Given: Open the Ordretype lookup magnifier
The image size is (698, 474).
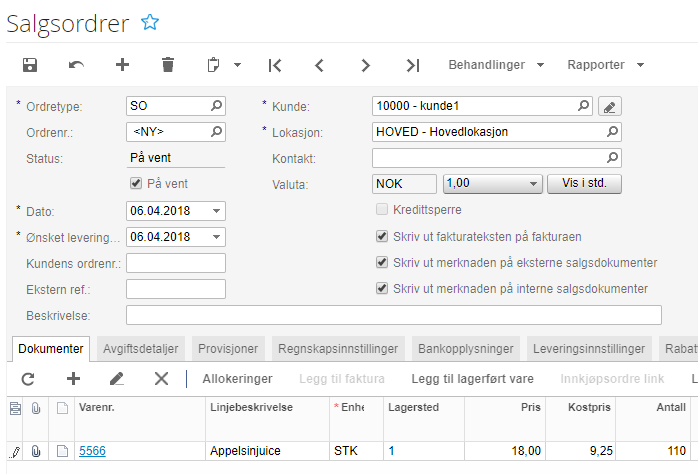Looking at the screenshot, I should coord(216,106).
